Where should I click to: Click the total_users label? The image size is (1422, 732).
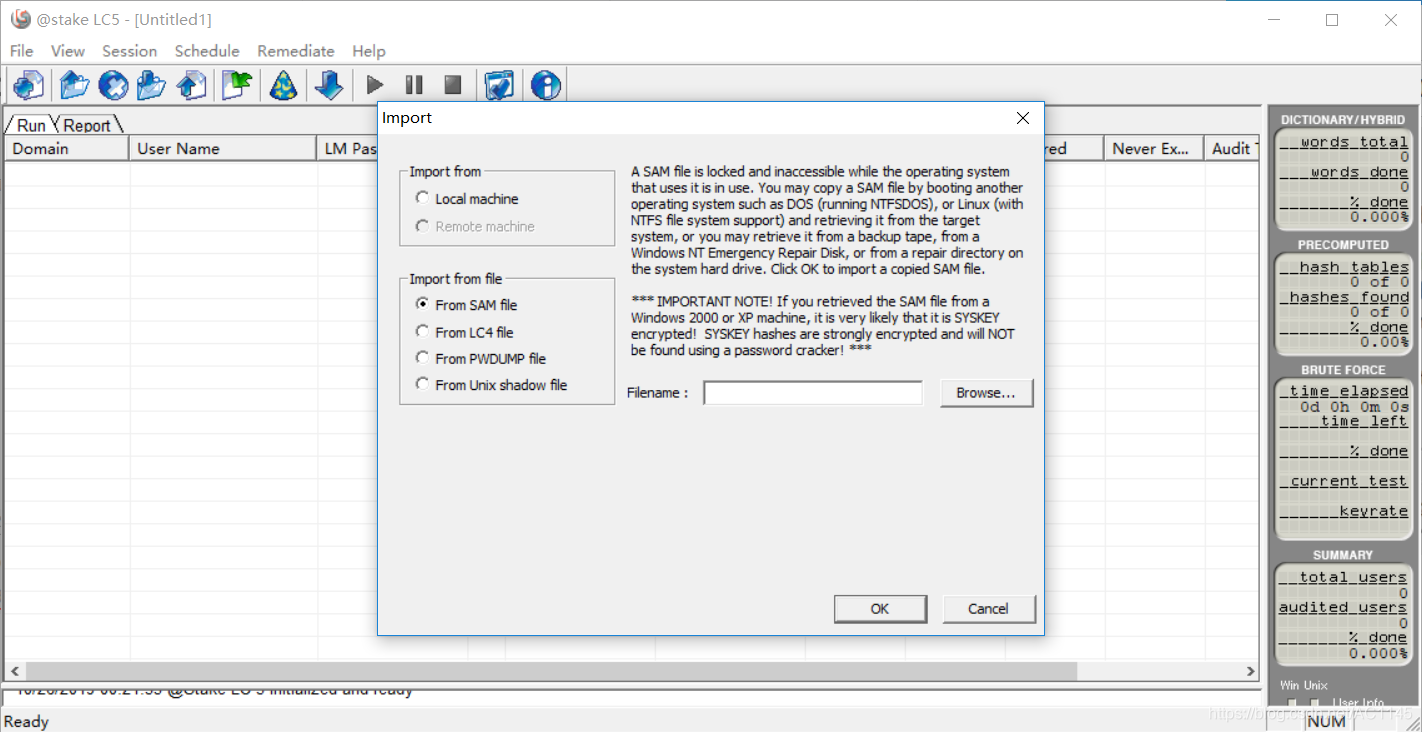coord(1344,577)
